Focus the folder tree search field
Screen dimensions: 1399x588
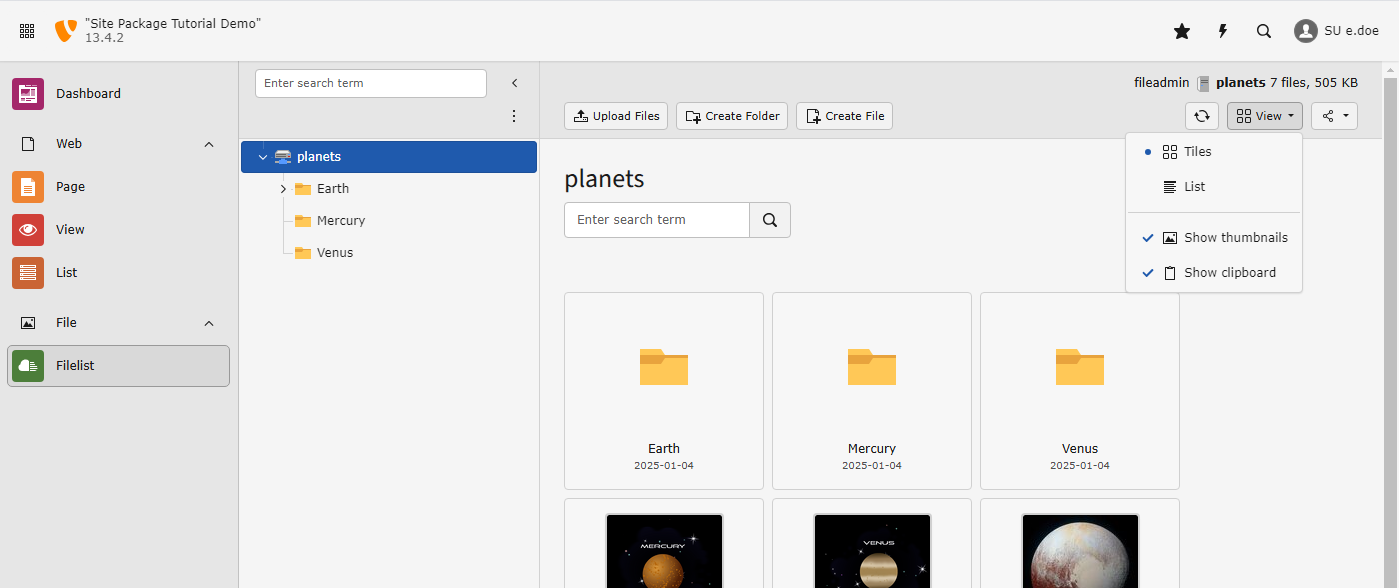pyautogui.click(x=371, y=83)
